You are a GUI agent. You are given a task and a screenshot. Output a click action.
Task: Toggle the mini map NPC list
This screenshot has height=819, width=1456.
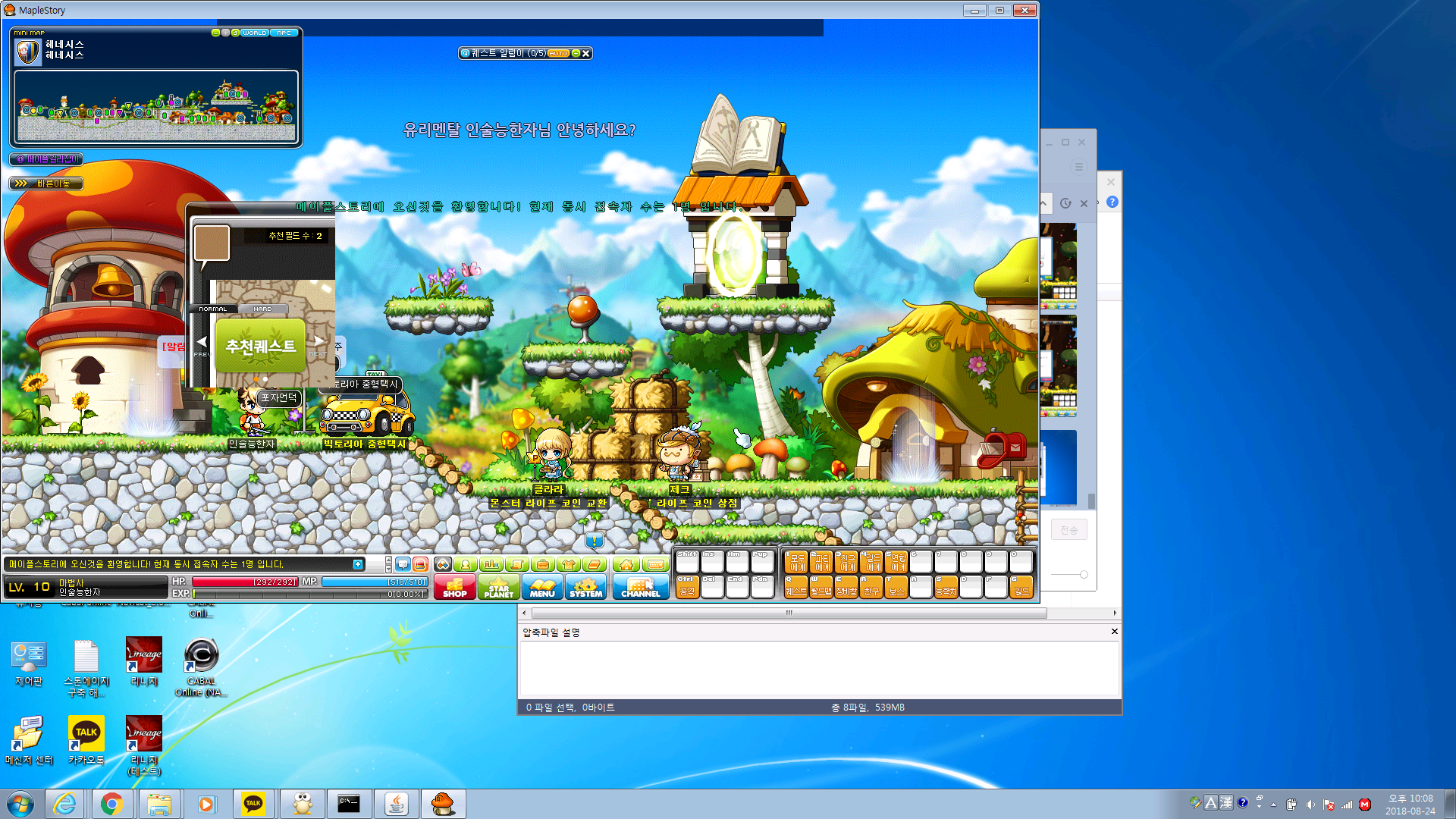tap(284, 33)
